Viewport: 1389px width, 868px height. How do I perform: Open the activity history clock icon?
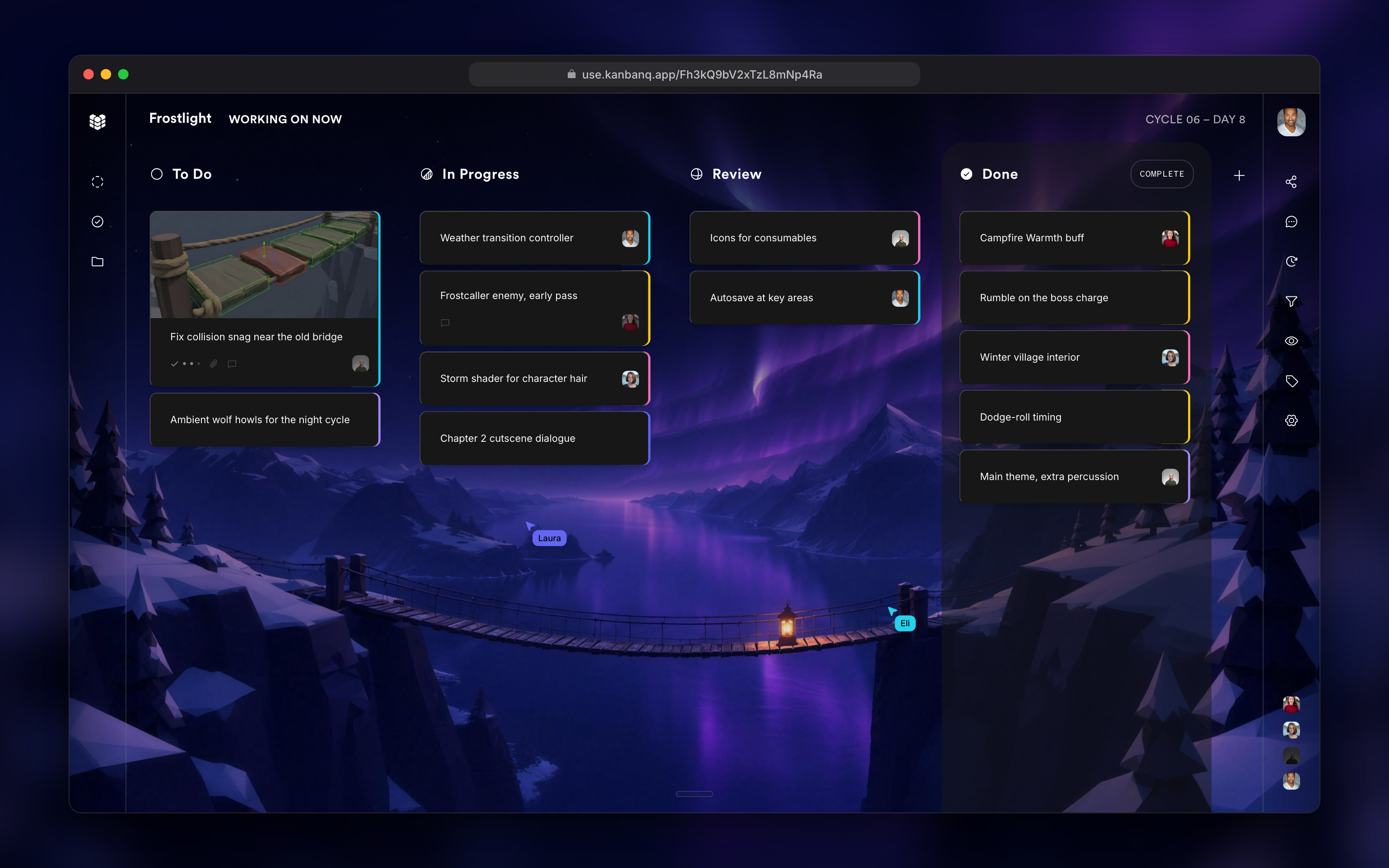(1291, 262)
